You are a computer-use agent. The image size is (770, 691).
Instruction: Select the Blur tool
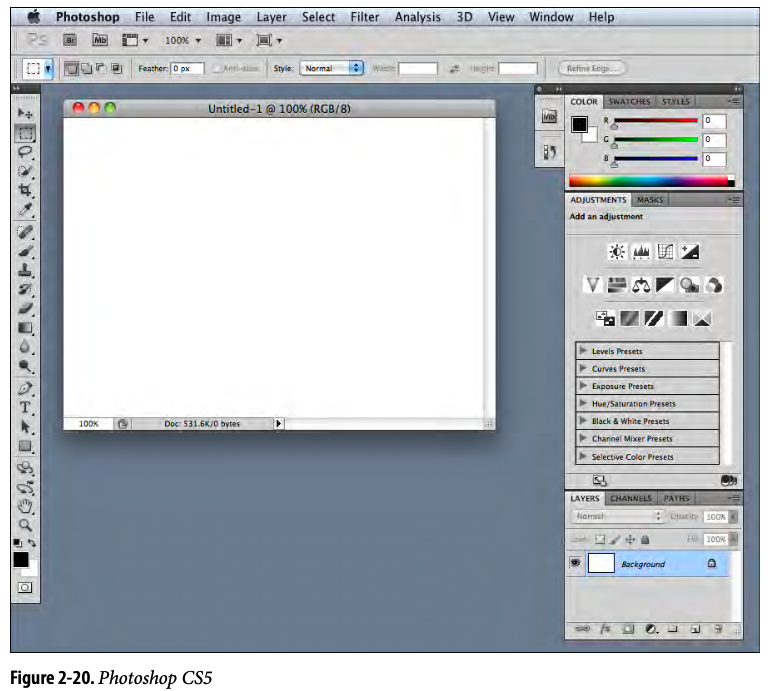[x=25, y=347]
